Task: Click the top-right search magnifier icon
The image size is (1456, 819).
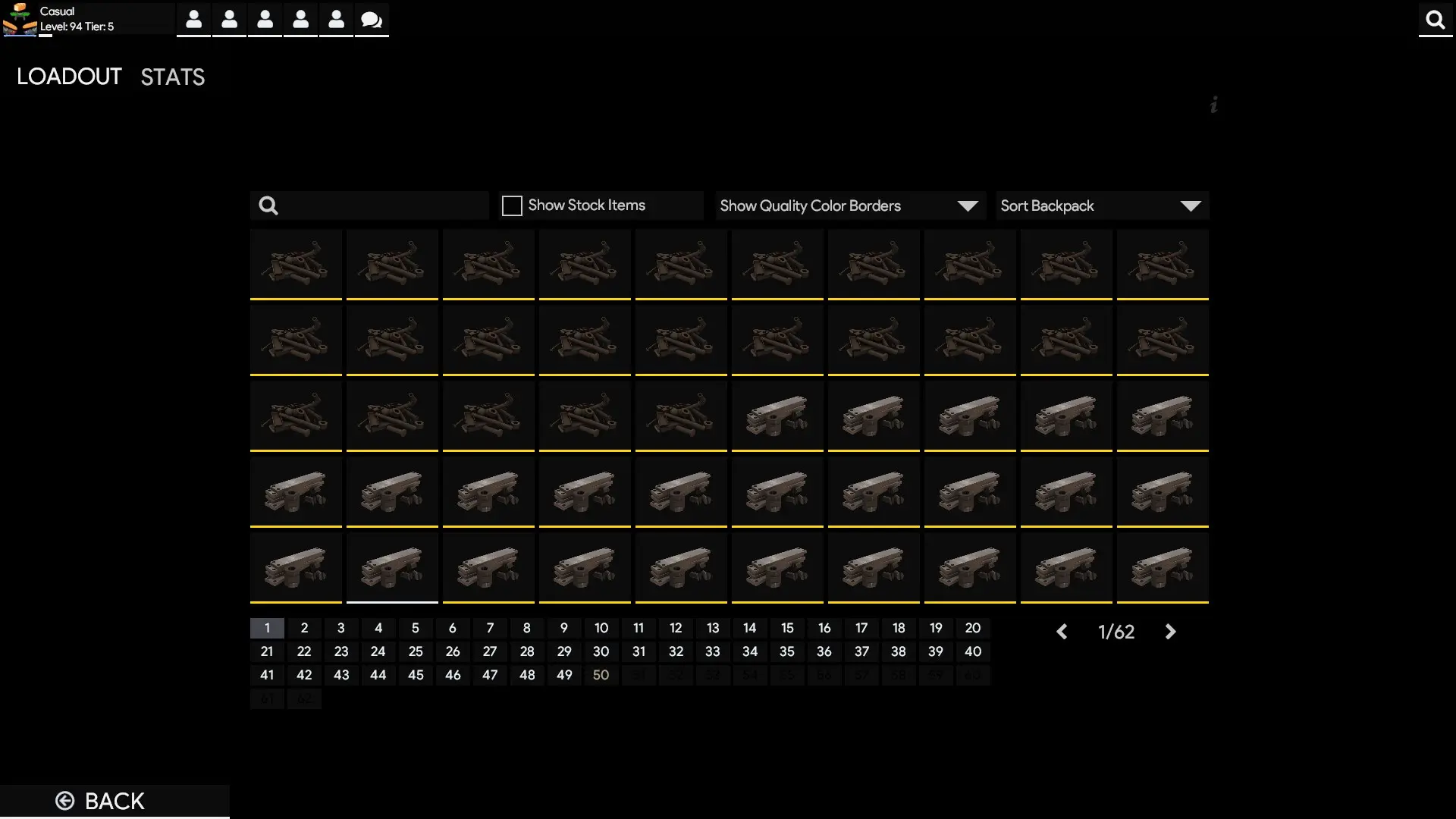Action: 1435,20
